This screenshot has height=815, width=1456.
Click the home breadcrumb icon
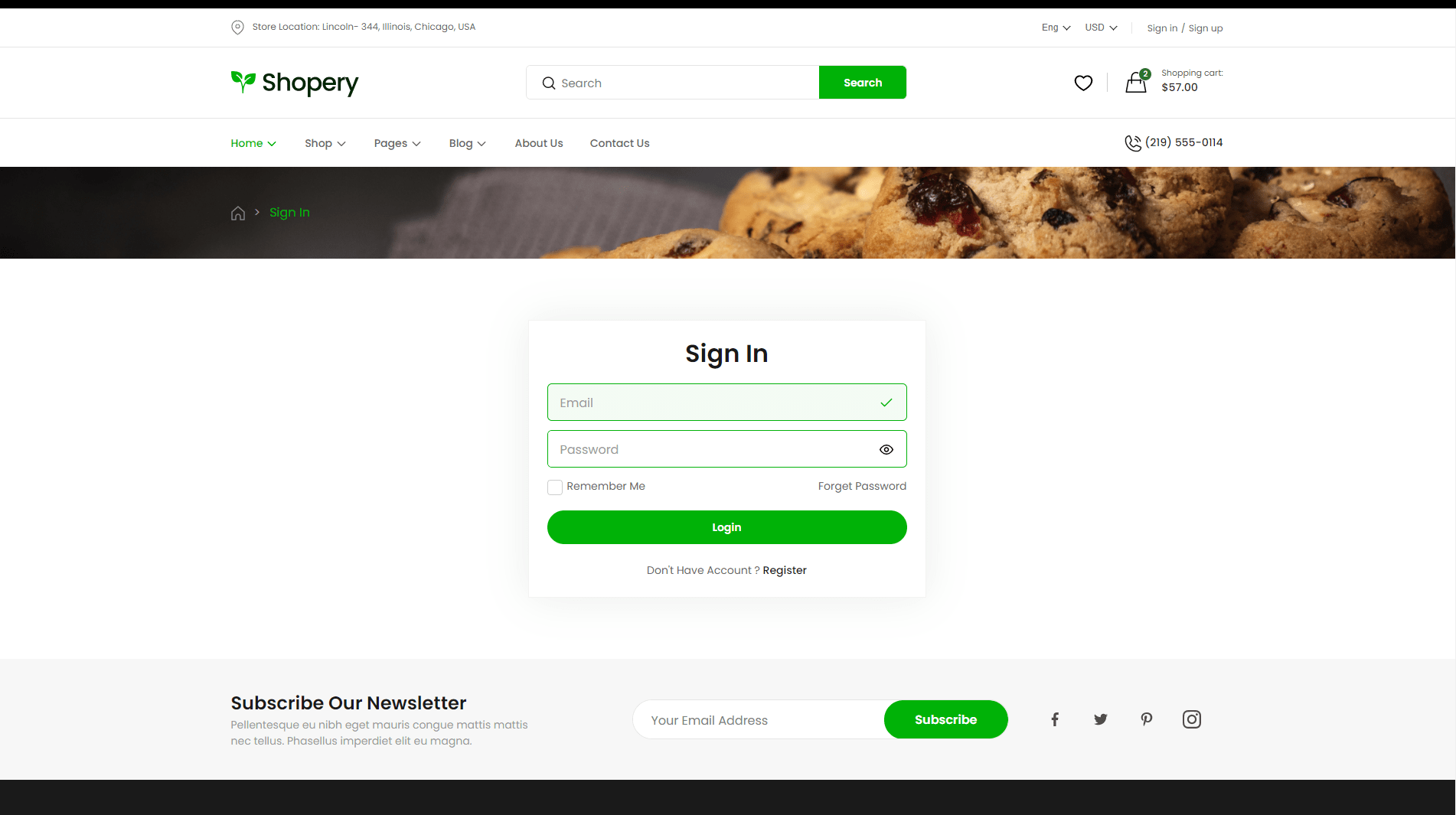238,213
